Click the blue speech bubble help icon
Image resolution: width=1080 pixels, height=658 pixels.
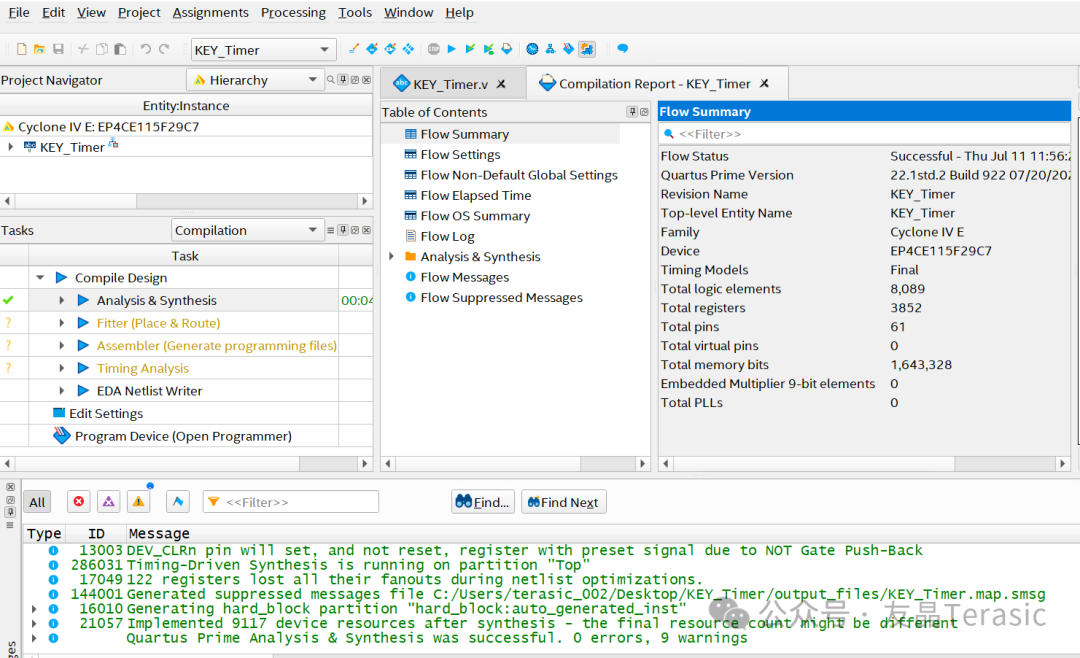pyautogui.click(x=623, y=49)
